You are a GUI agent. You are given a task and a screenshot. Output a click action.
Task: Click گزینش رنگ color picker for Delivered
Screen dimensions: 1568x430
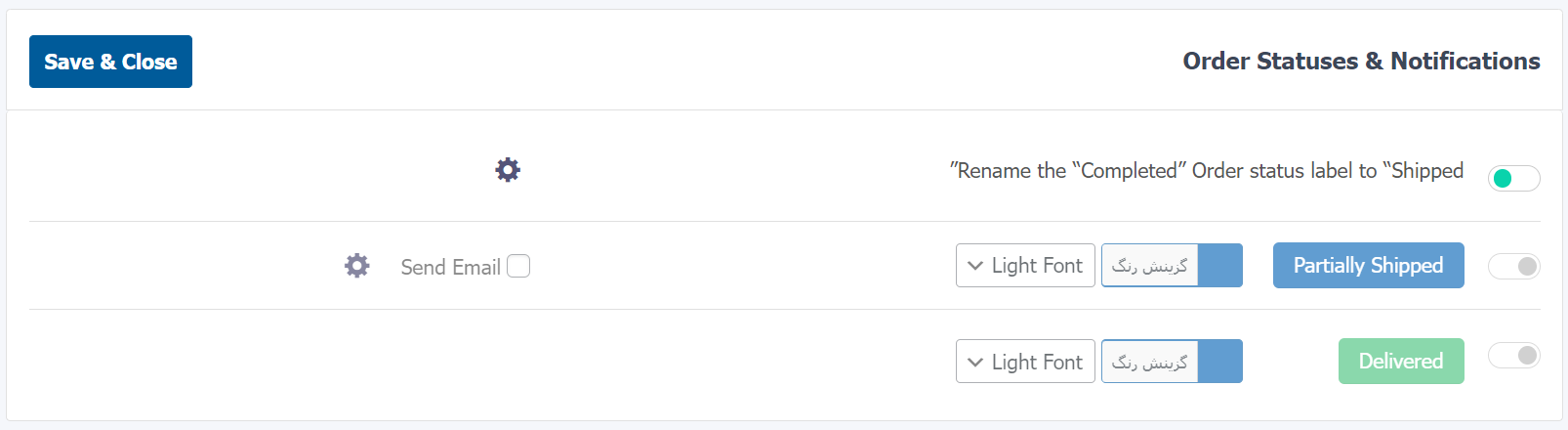pos(1149,362)
